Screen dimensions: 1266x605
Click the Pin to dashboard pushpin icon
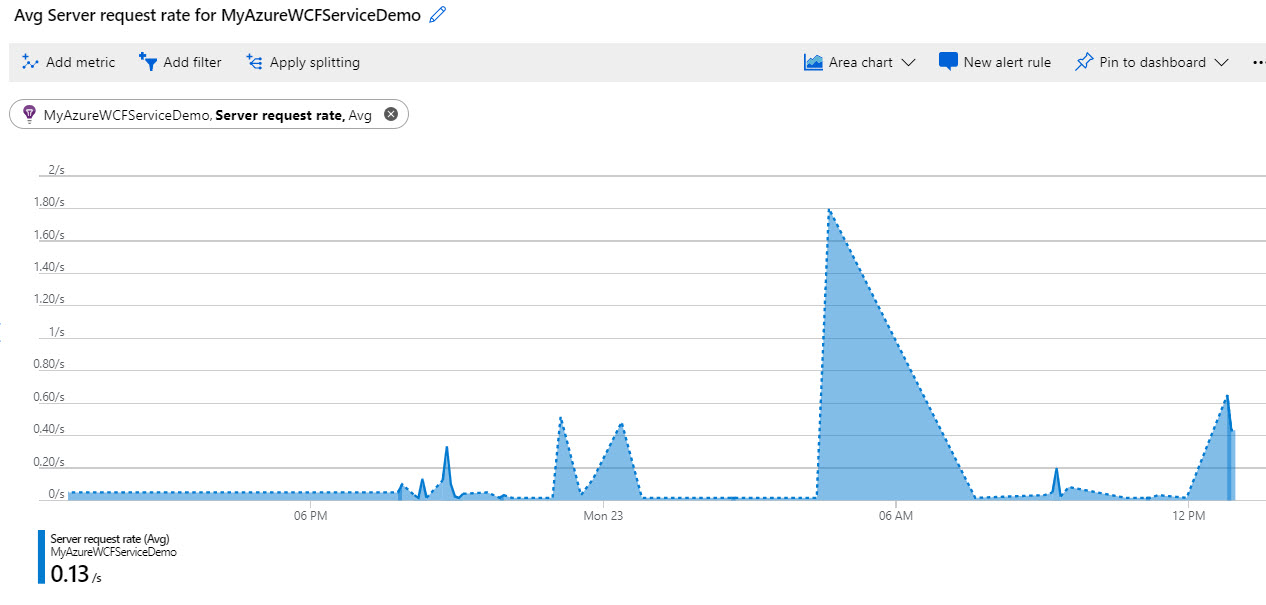click(1084, 62)
